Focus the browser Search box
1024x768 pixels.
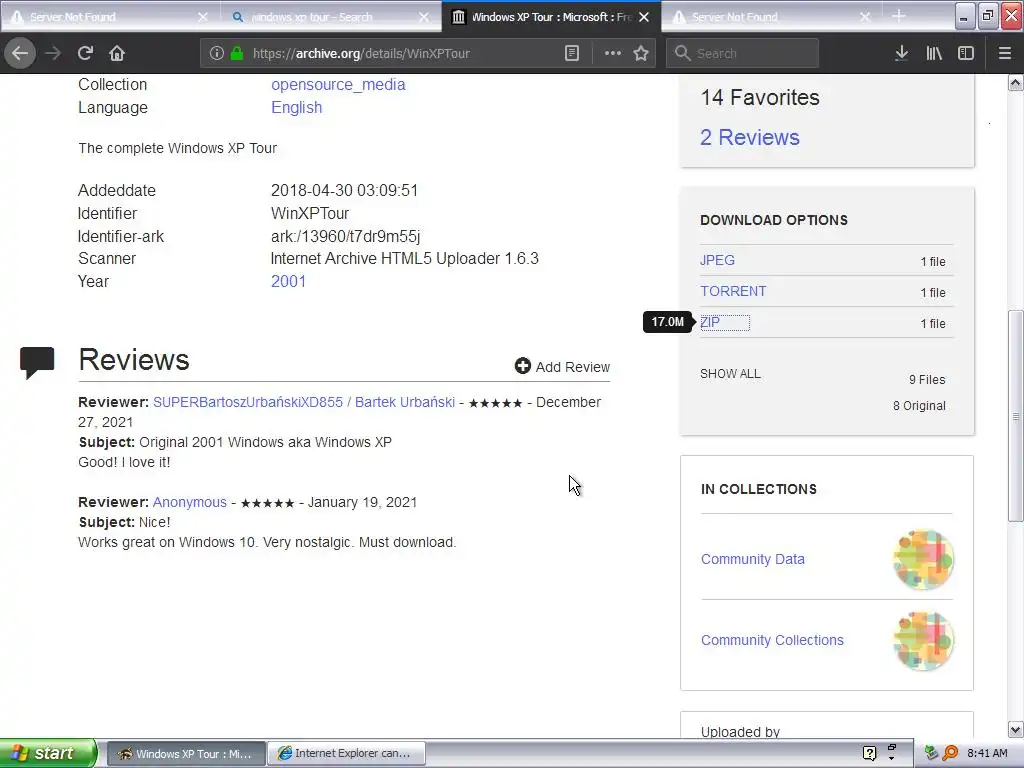click(x=743, y=53)
